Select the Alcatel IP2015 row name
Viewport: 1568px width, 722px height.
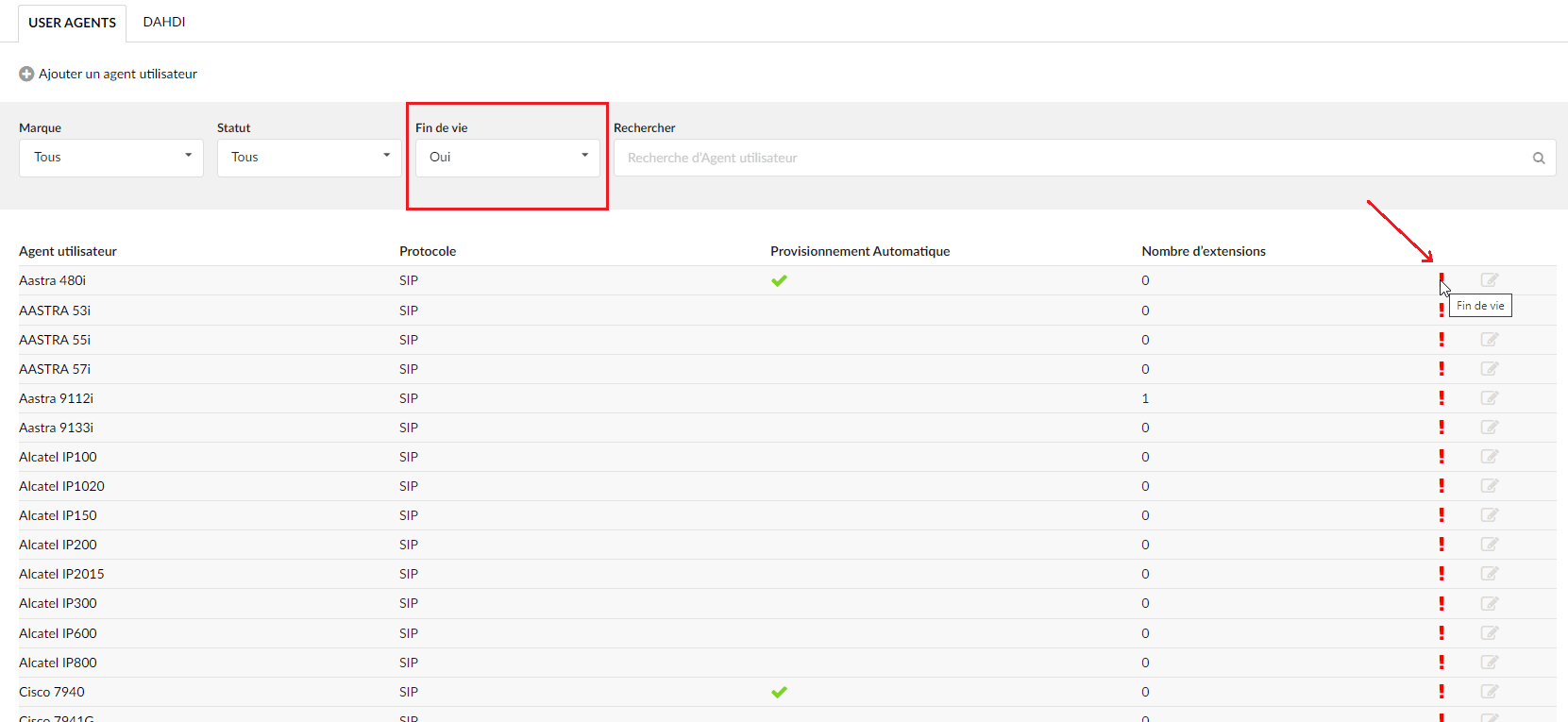(x=61, y=574)
